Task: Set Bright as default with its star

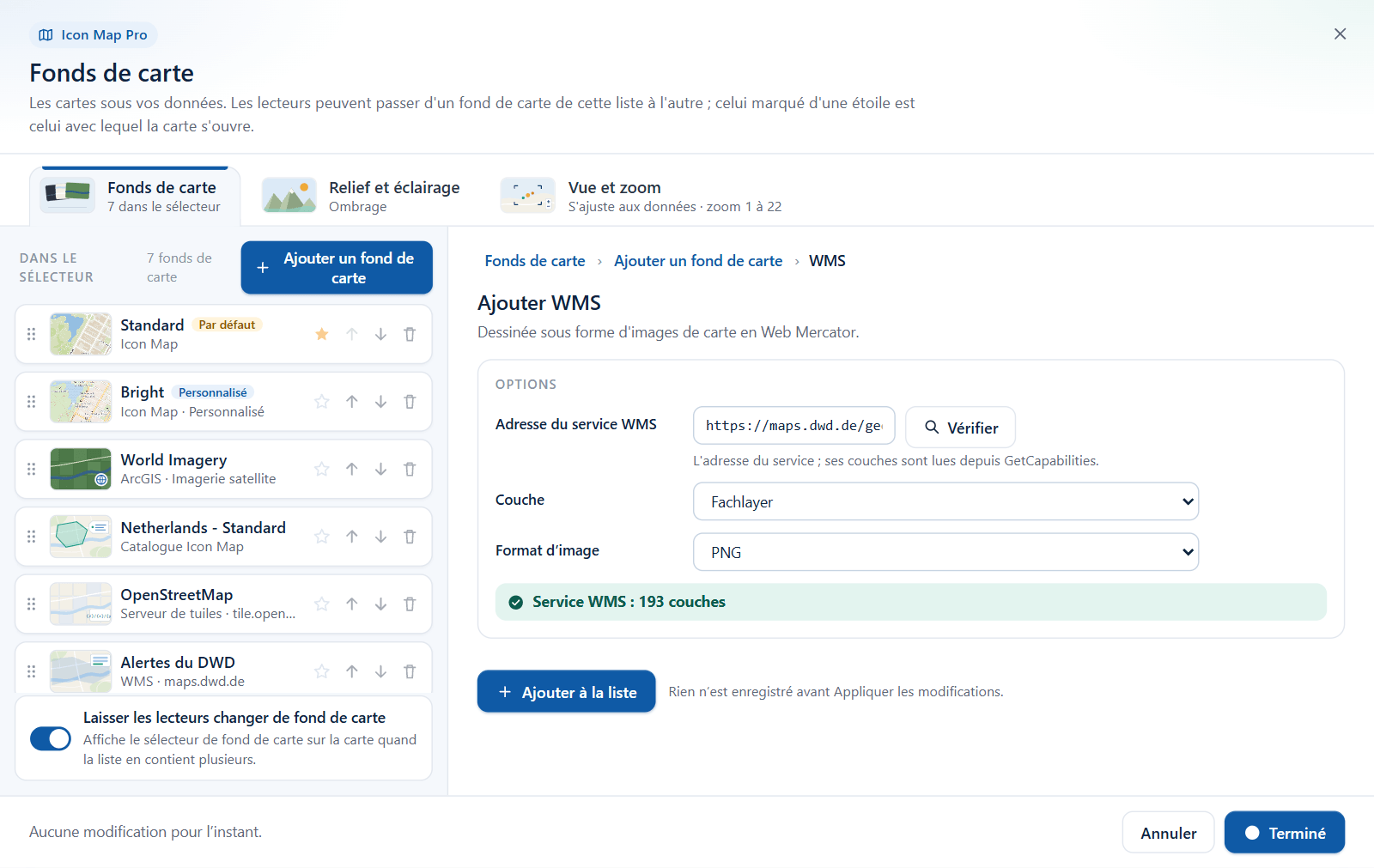Action: (322, 402)
